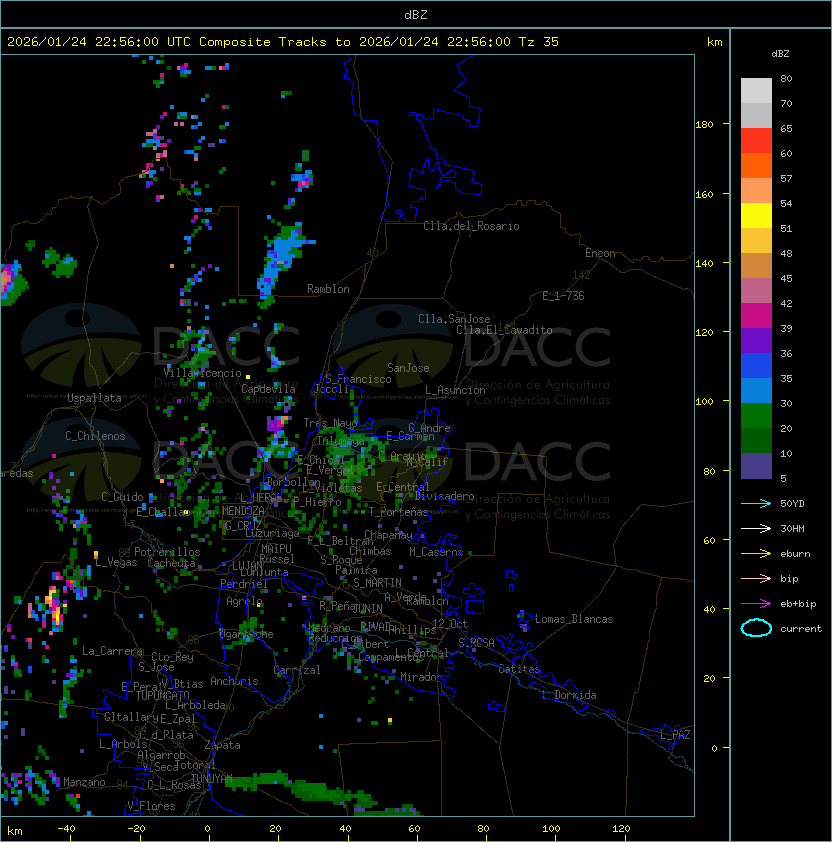Click the 'Clla.del_Rosario' place label
The width and height of the screenshot is (832, 842).
point(471,226)
